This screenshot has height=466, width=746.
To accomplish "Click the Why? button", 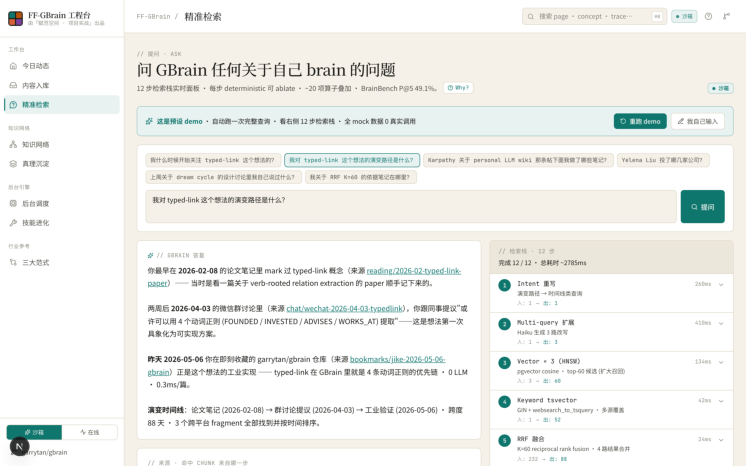I will coord(458,88).
